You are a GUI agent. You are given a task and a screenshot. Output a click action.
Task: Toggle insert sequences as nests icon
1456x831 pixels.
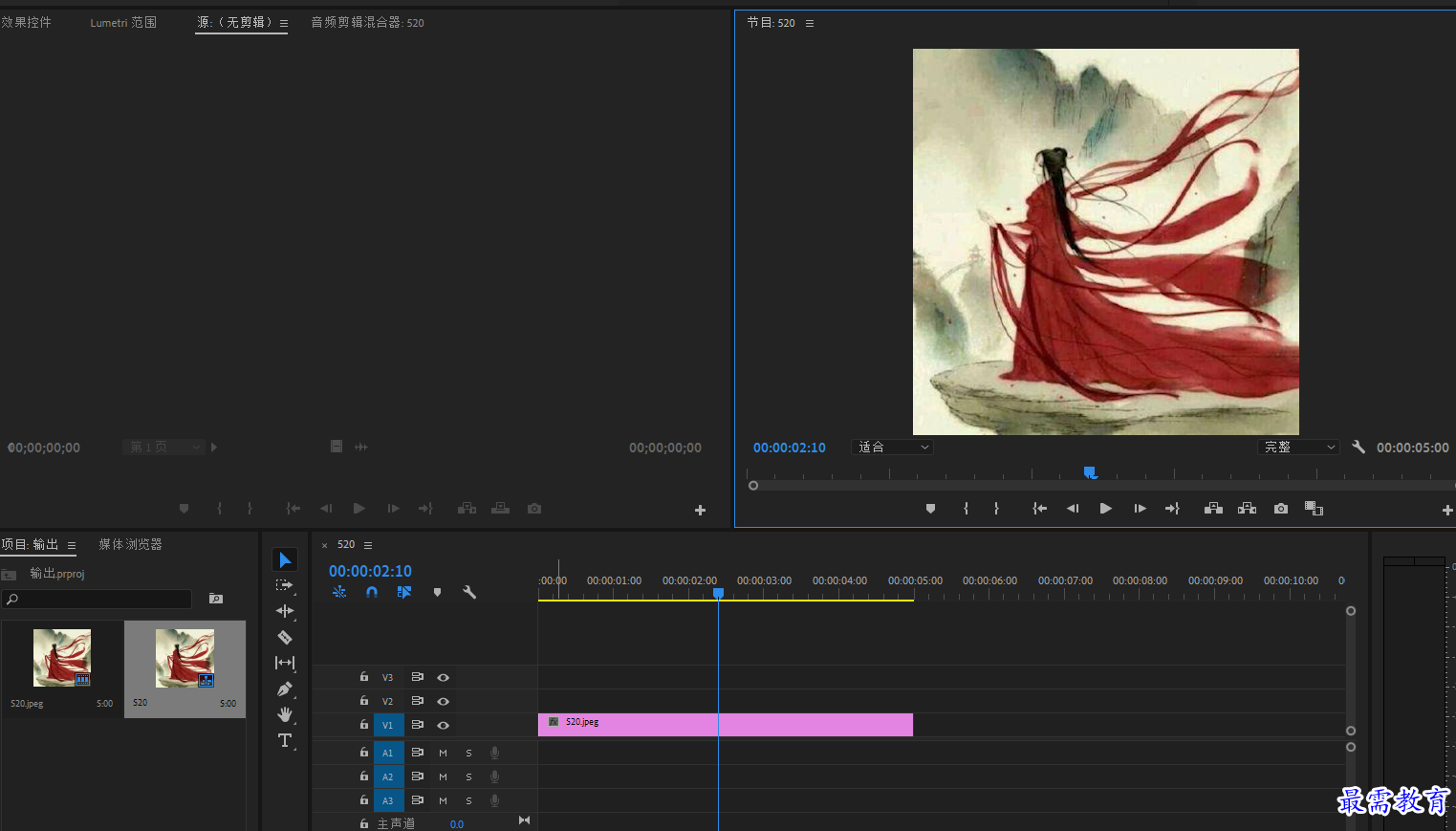click(x=339, y=592)
